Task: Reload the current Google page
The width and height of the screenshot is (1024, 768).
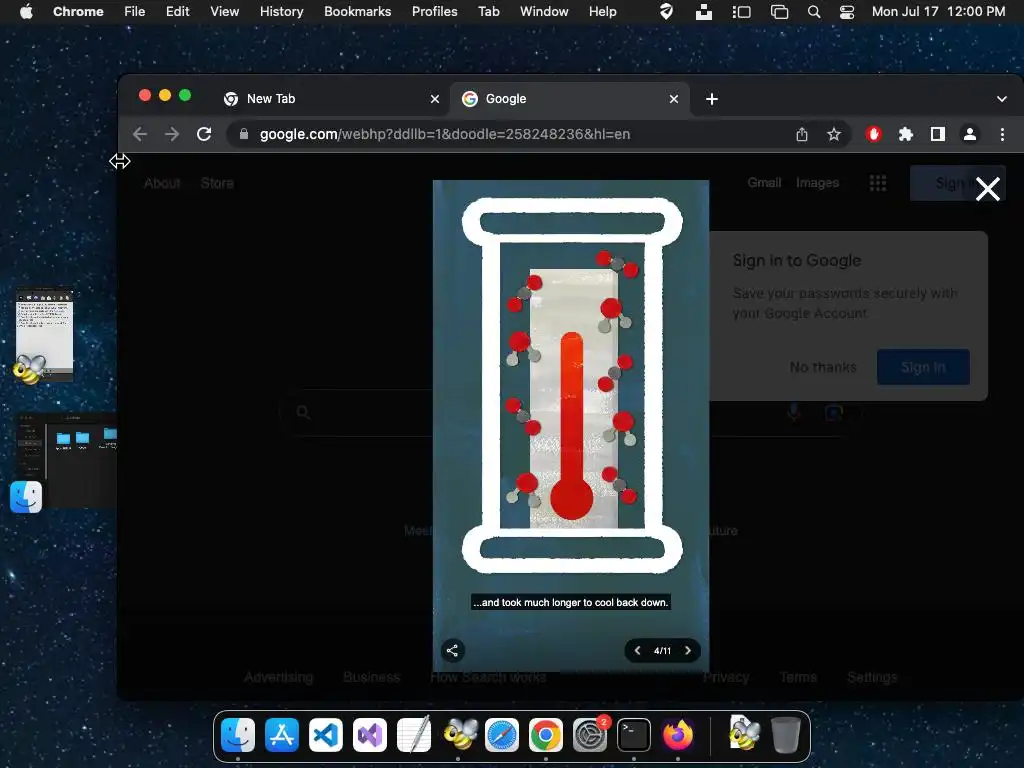Action: (x=204, y=134)
